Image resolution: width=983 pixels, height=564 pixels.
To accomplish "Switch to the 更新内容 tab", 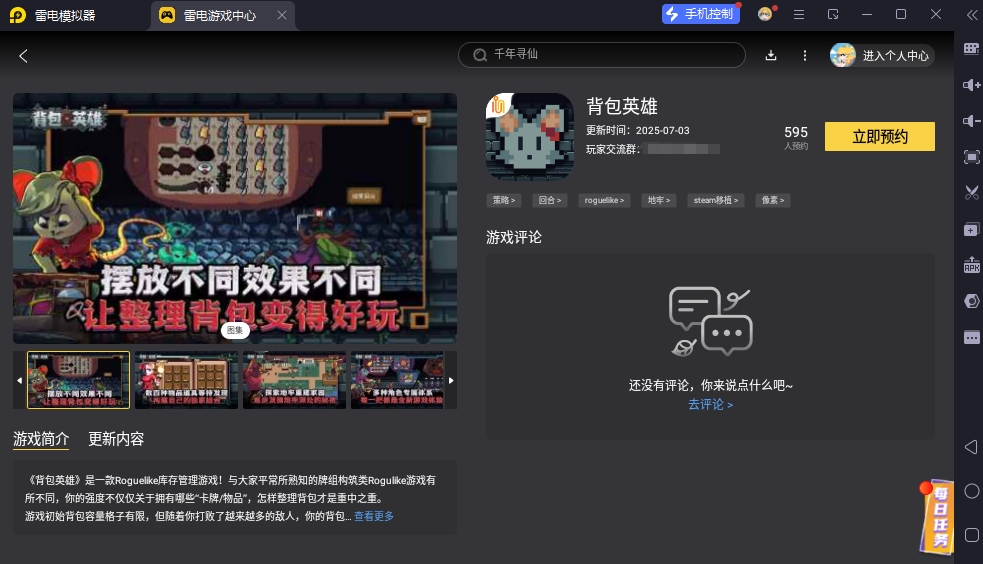I will pyautogui.click(x=116, y=439).
